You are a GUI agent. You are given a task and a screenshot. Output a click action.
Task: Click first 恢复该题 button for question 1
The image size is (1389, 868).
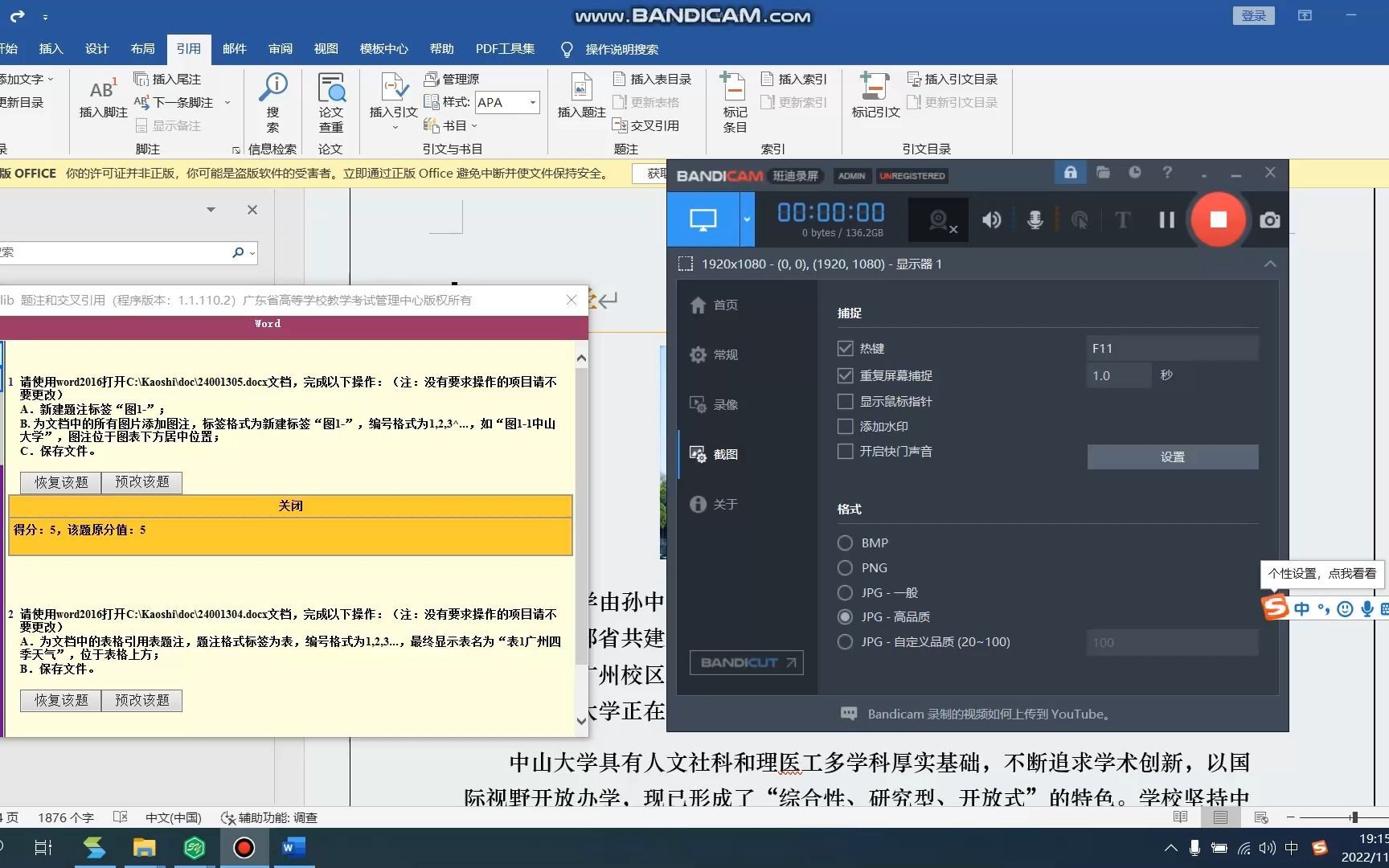tap(61, 482)
